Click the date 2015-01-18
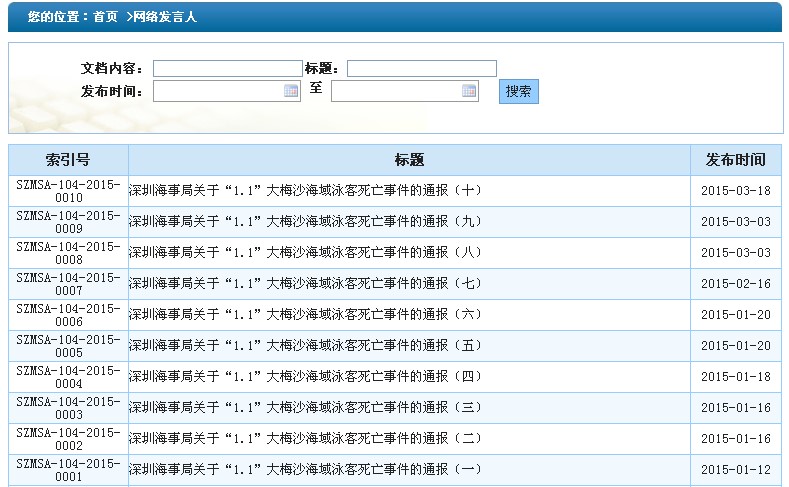789x487 pixels. click(736, 376)
